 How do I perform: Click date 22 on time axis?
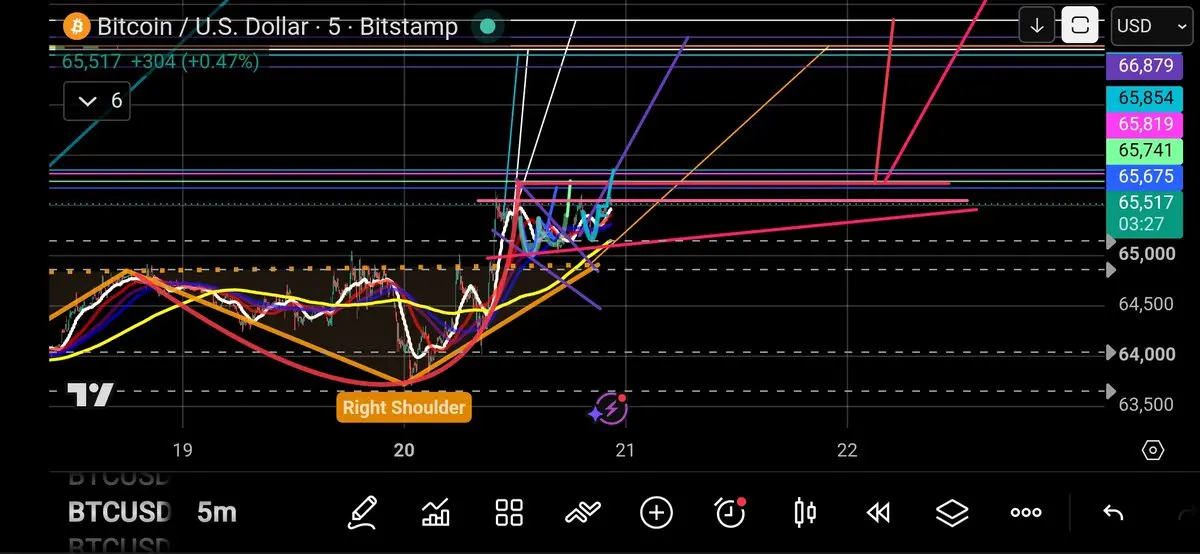847,450
